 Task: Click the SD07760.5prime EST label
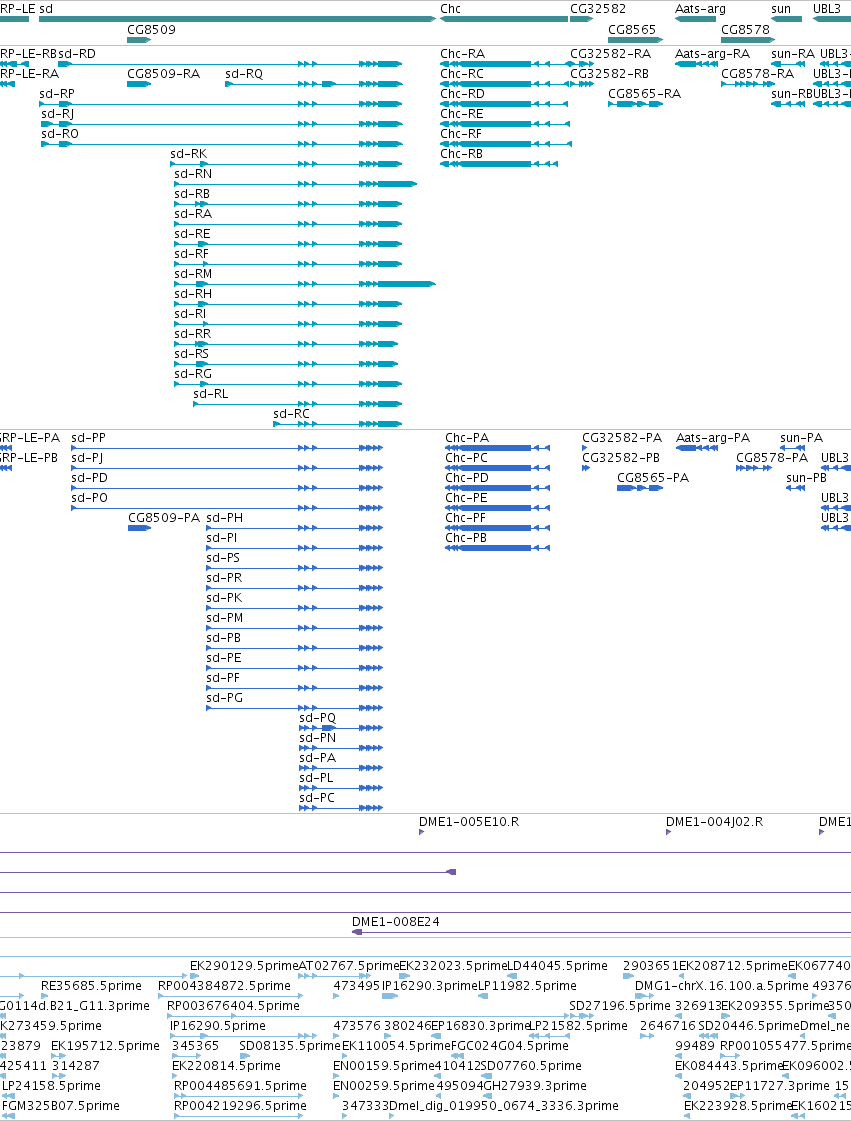(531, 1066)
